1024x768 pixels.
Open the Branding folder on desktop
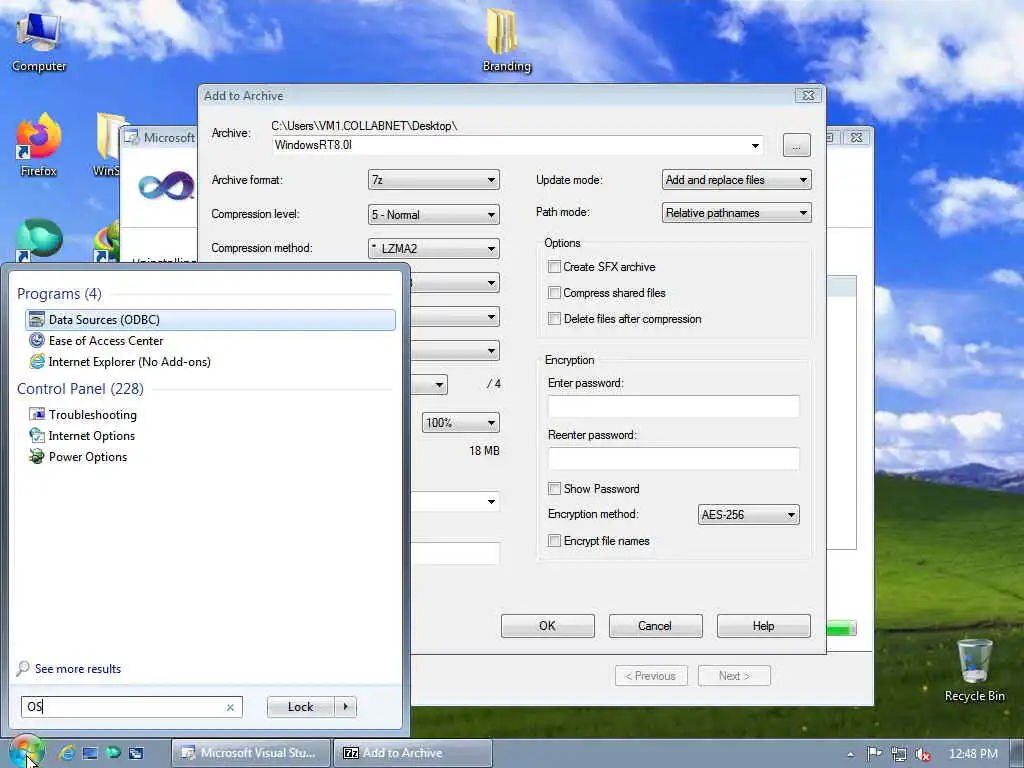tap(506, 39)
